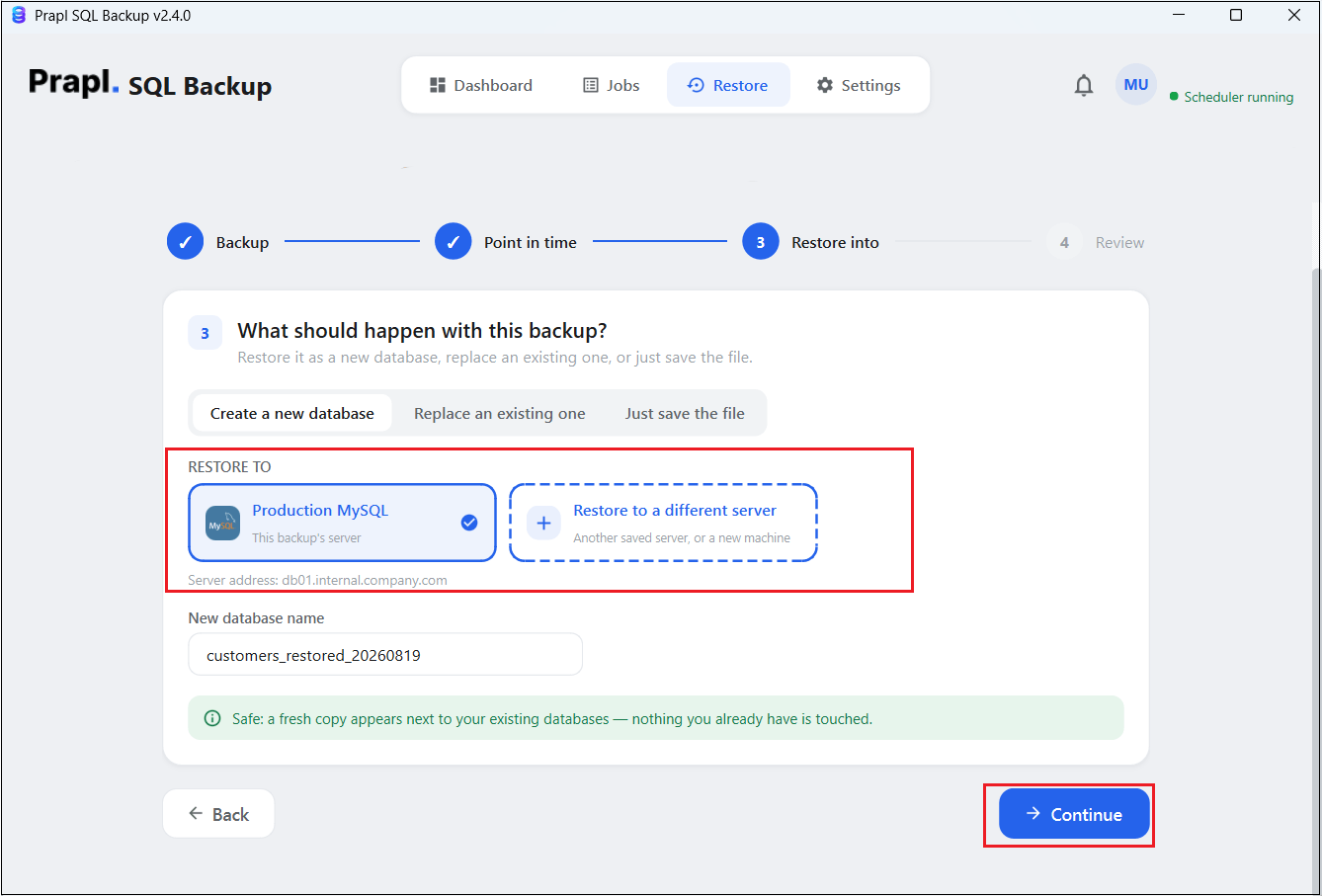Click the New database name label
The height and width of the screenshot is (896, 1322).
click(256, 617)
